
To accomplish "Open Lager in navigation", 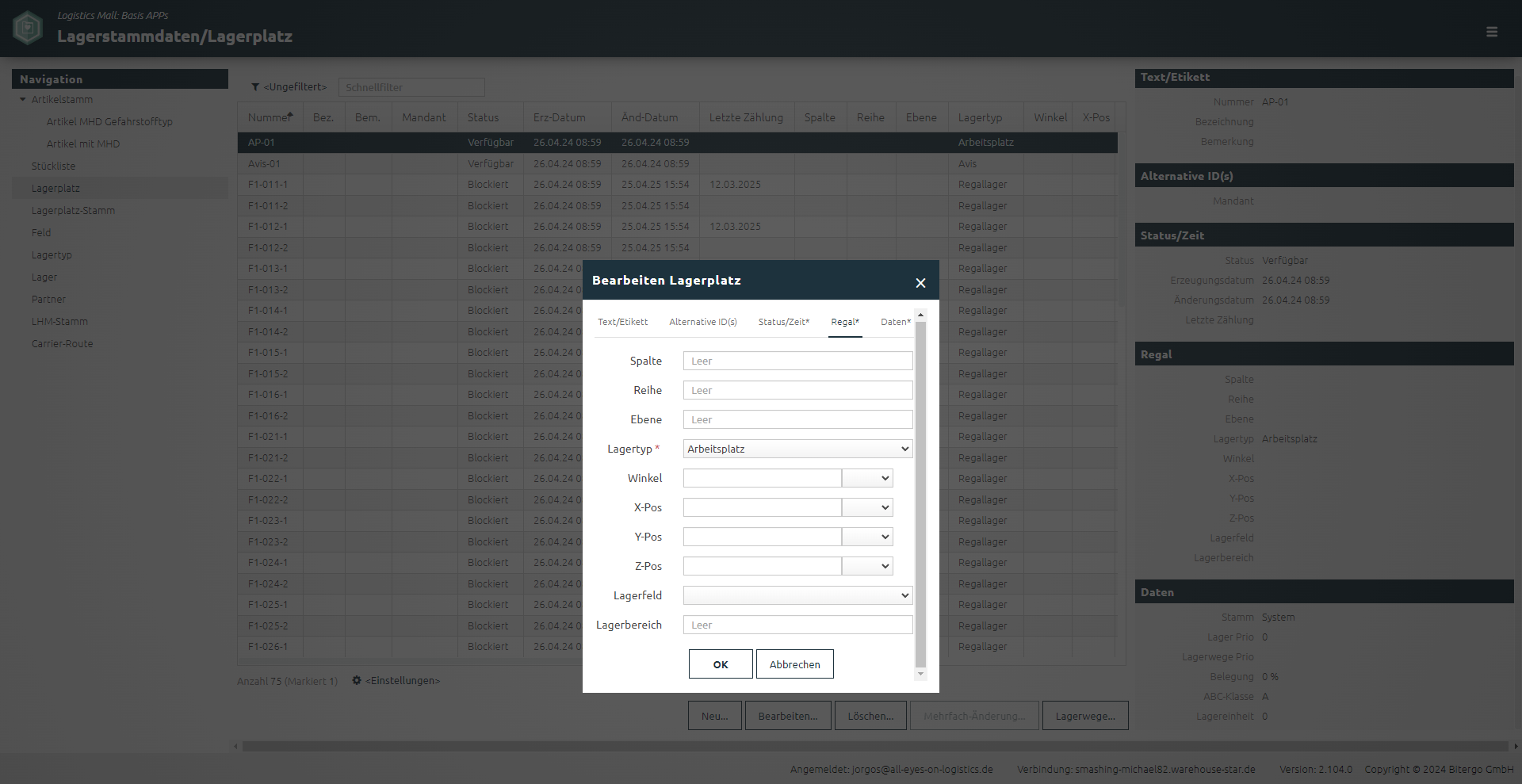I will (44, 277).
